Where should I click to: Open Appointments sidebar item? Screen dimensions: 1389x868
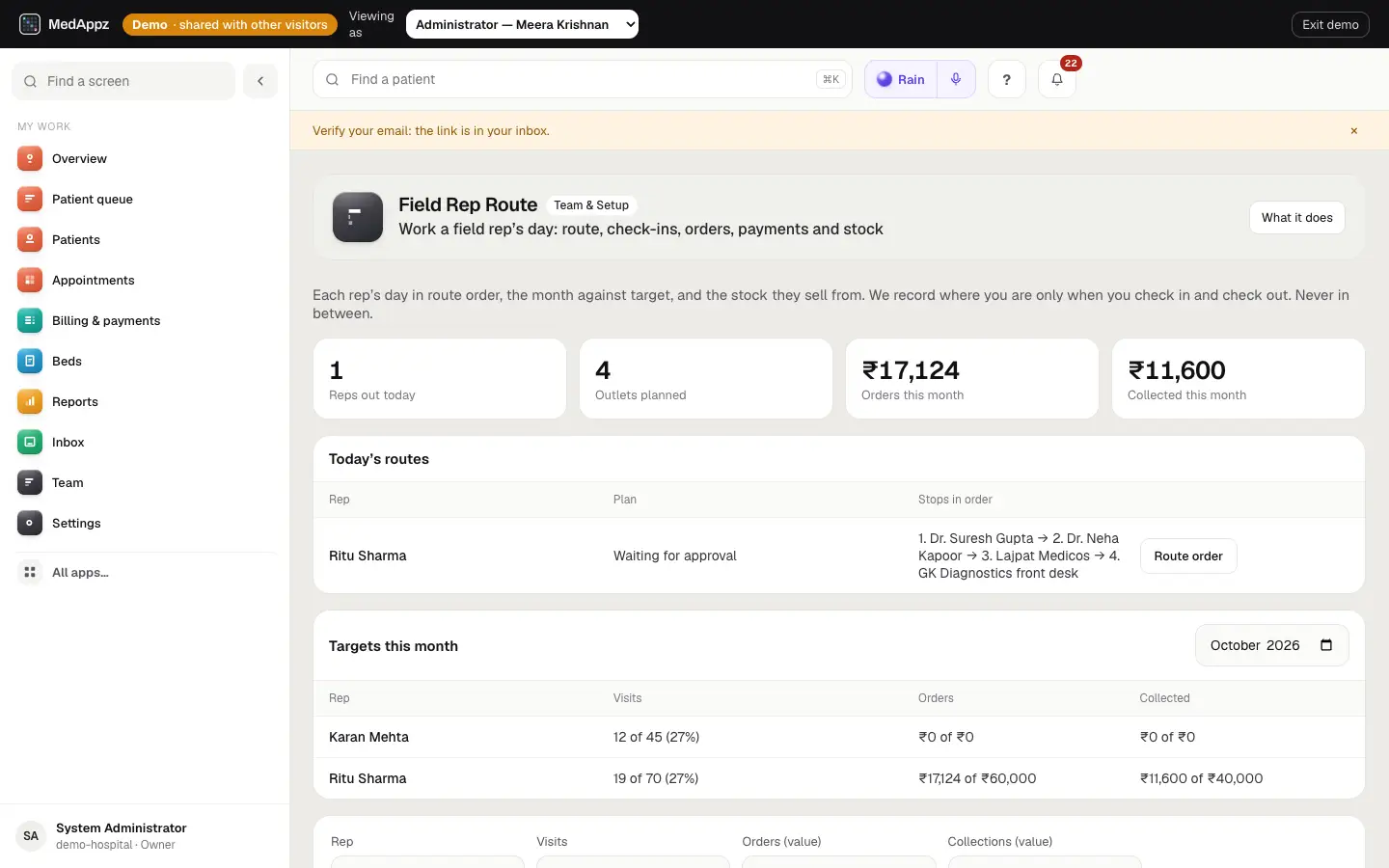pos(145,280)
